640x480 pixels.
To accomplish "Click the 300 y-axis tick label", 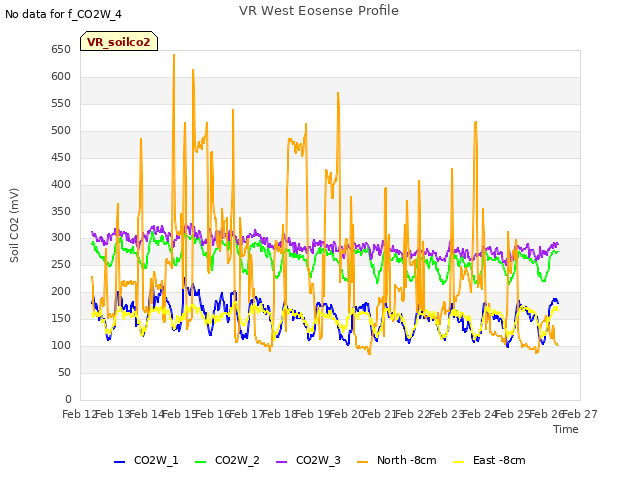I will pyautogui.click(x=61, y=238).
